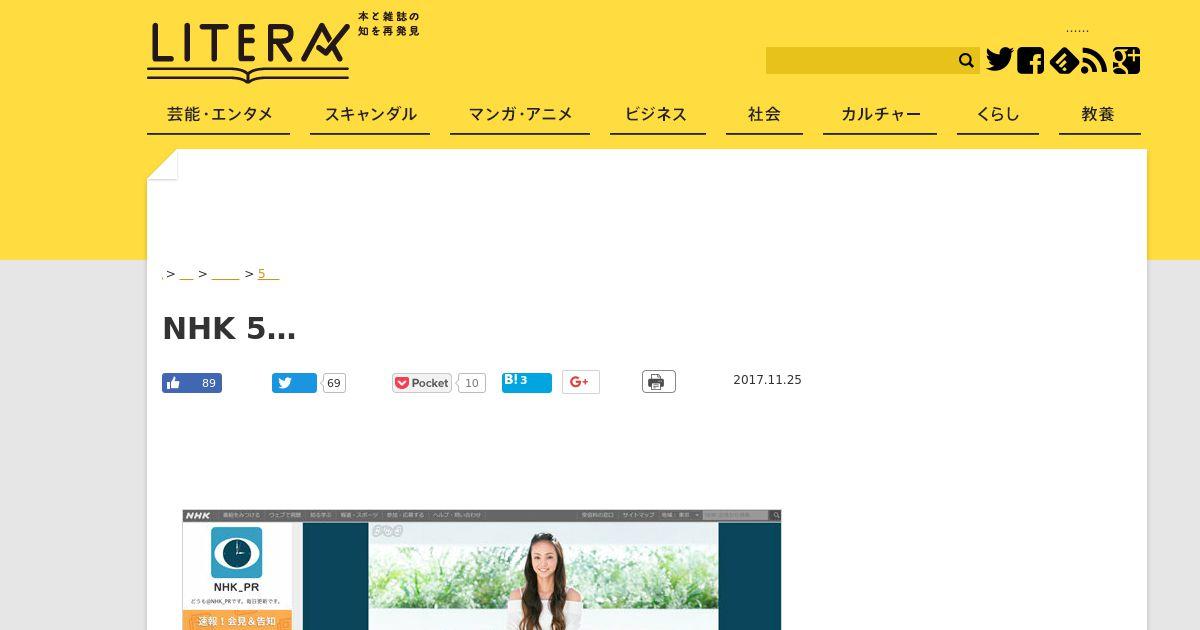1200x630 pixels.
Task: Click the tweet count bubble showing 69
Action: 334,383
